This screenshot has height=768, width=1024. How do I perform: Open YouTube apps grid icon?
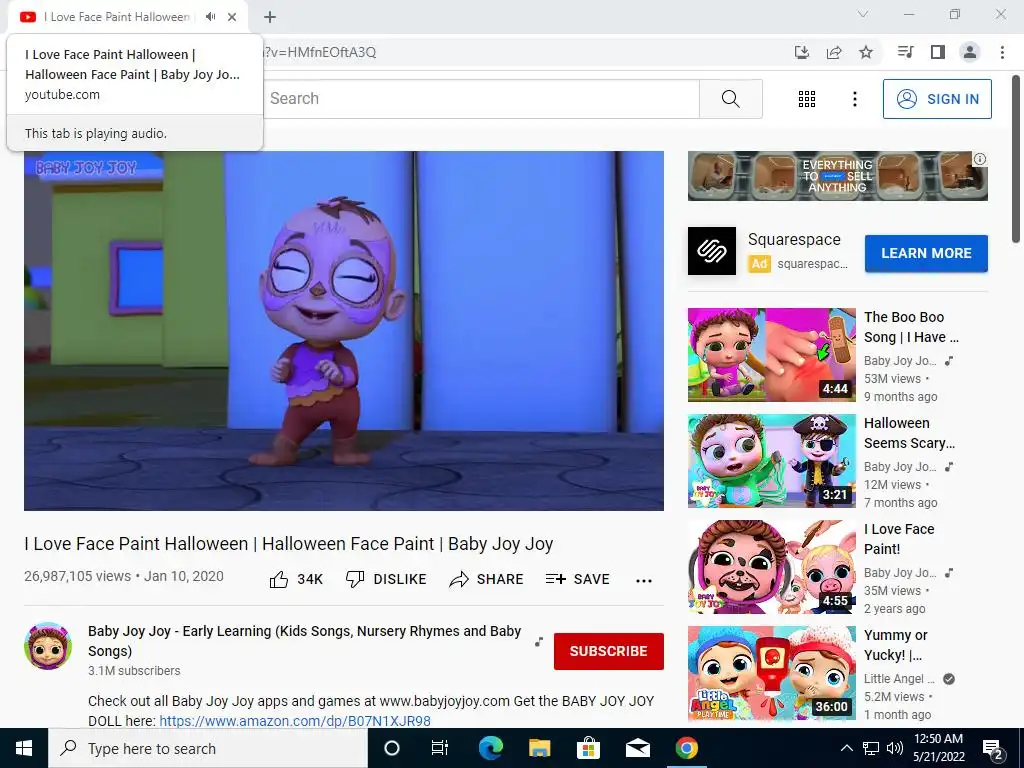(807, 99)
